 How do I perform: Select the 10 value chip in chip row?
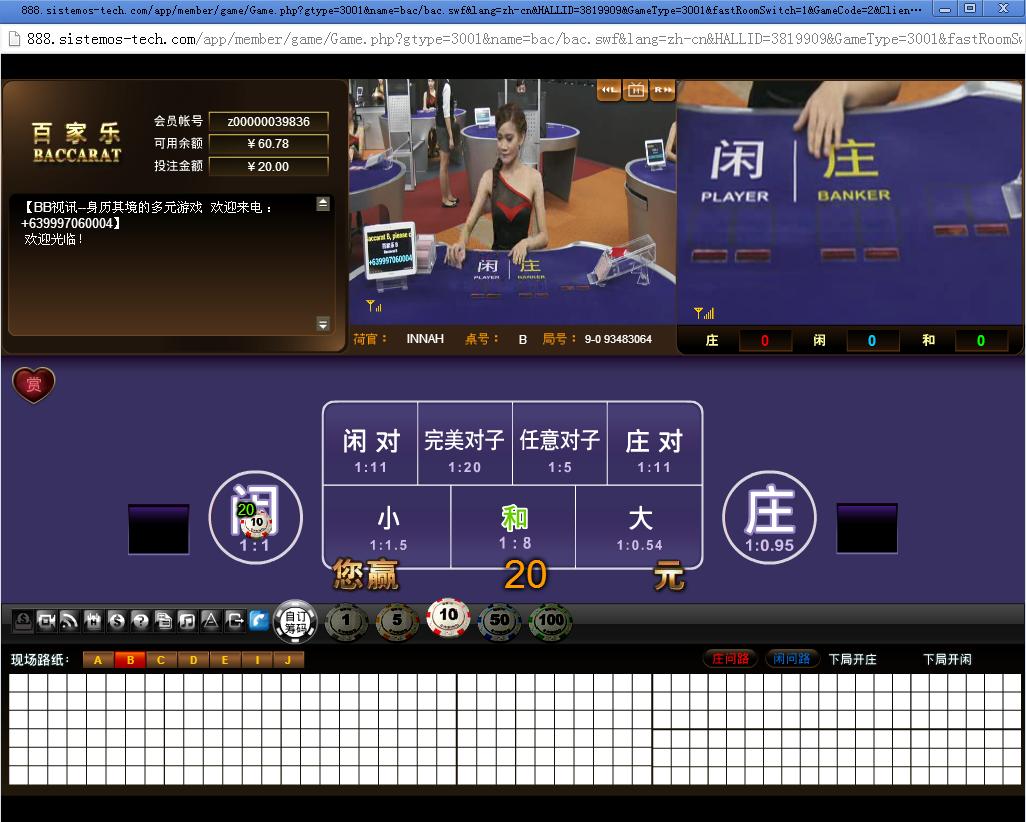[448, 616]
